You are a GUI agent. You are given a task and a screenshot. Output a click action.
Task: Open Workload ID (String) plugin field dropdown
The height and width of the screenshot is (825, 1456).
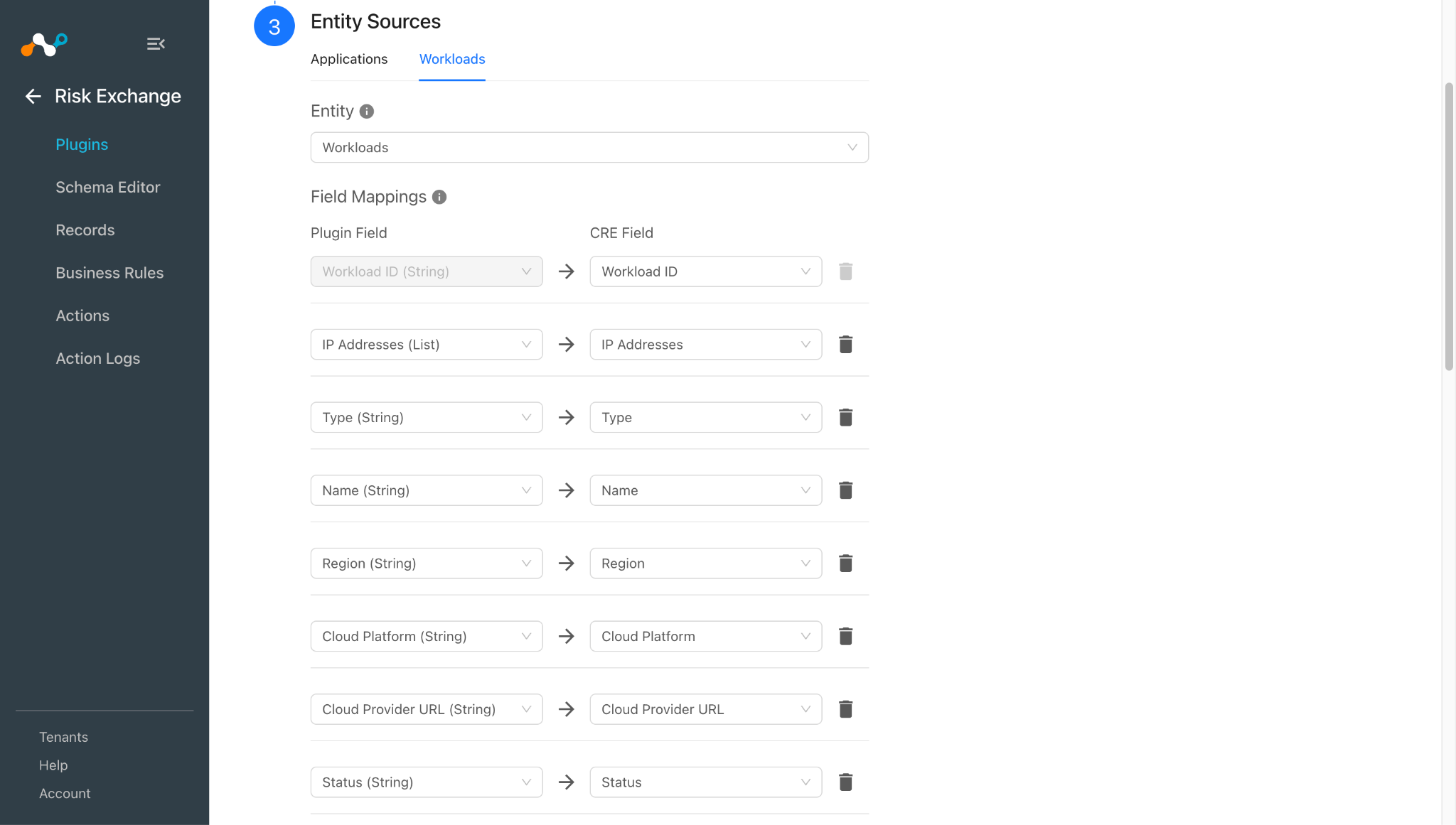pyautogui.click(x=427, y=271)
